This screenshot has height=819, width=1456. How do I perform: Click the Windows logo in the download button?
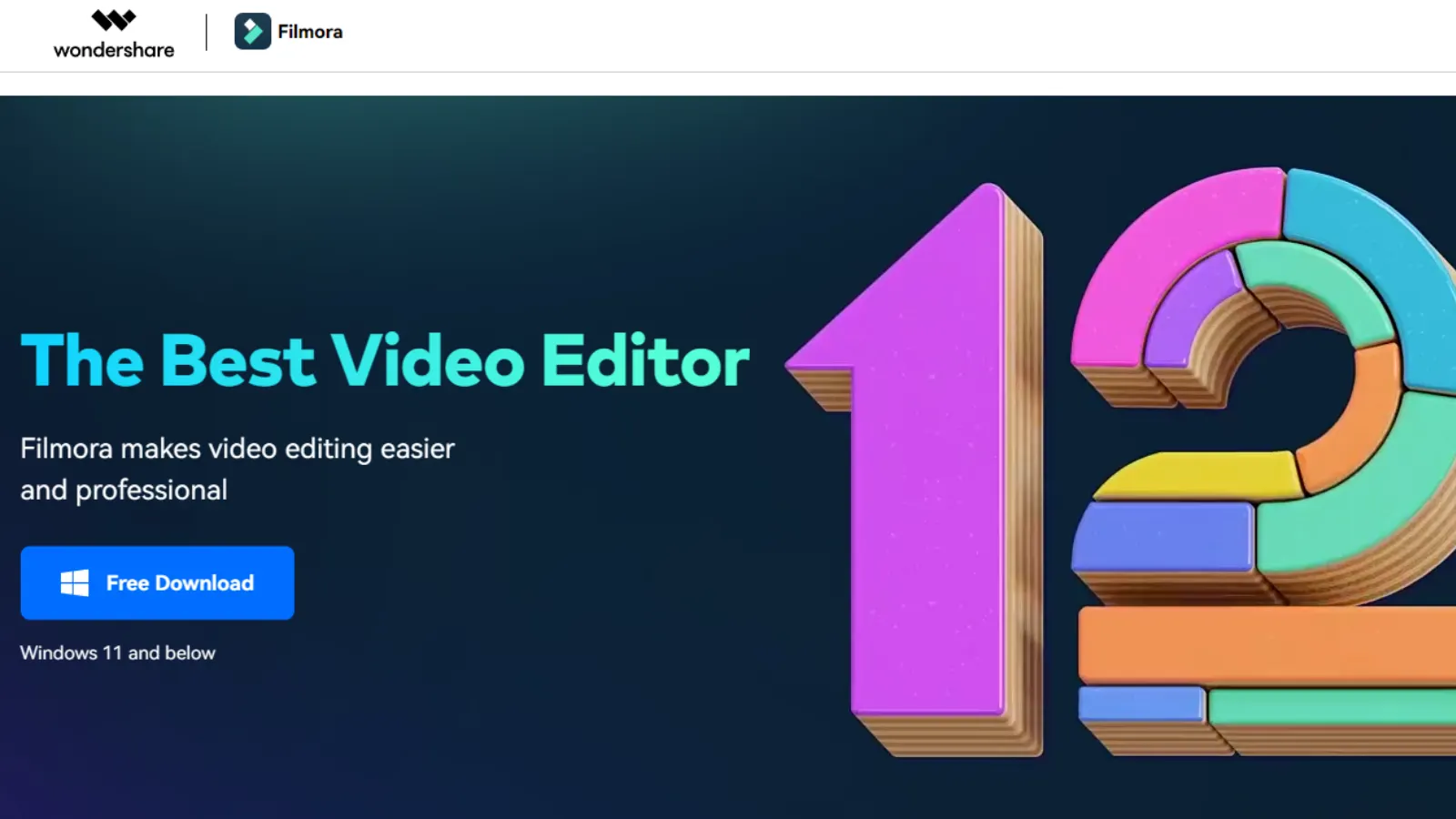coord(75,583)
